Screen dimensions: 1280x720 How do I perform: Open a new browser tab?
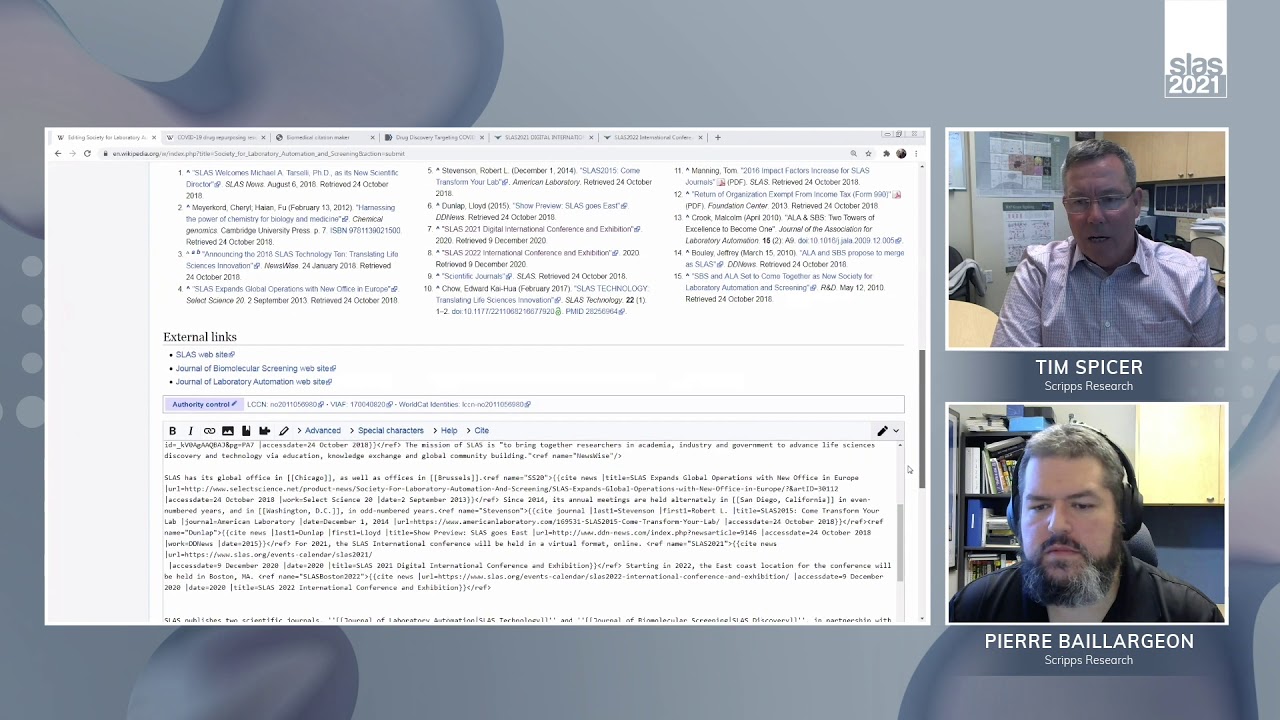tap(717, 137)
